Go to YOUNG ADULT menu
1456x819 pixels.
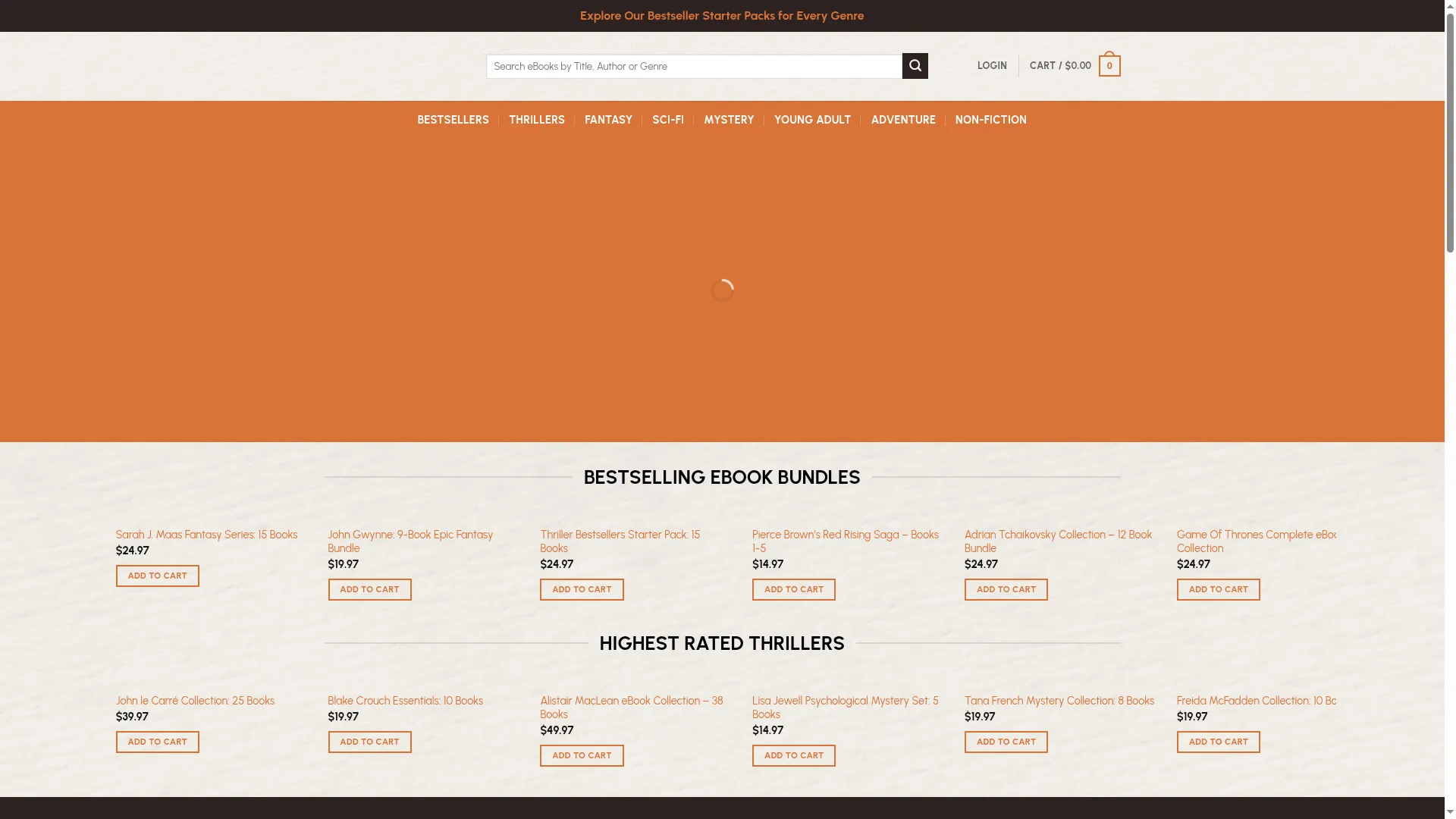click(812, 120)
